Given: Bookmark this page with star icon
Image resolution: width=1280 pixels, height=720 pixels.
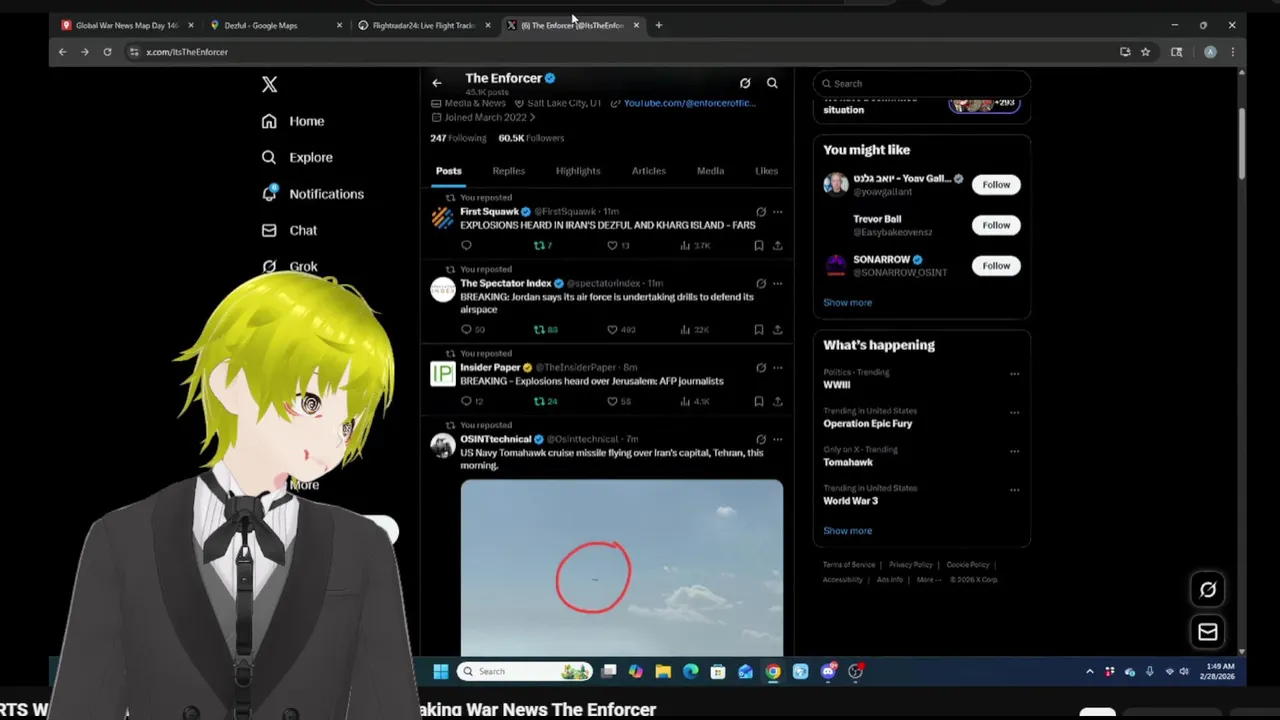Looking at the screenshot, I should coord(1146,52).
